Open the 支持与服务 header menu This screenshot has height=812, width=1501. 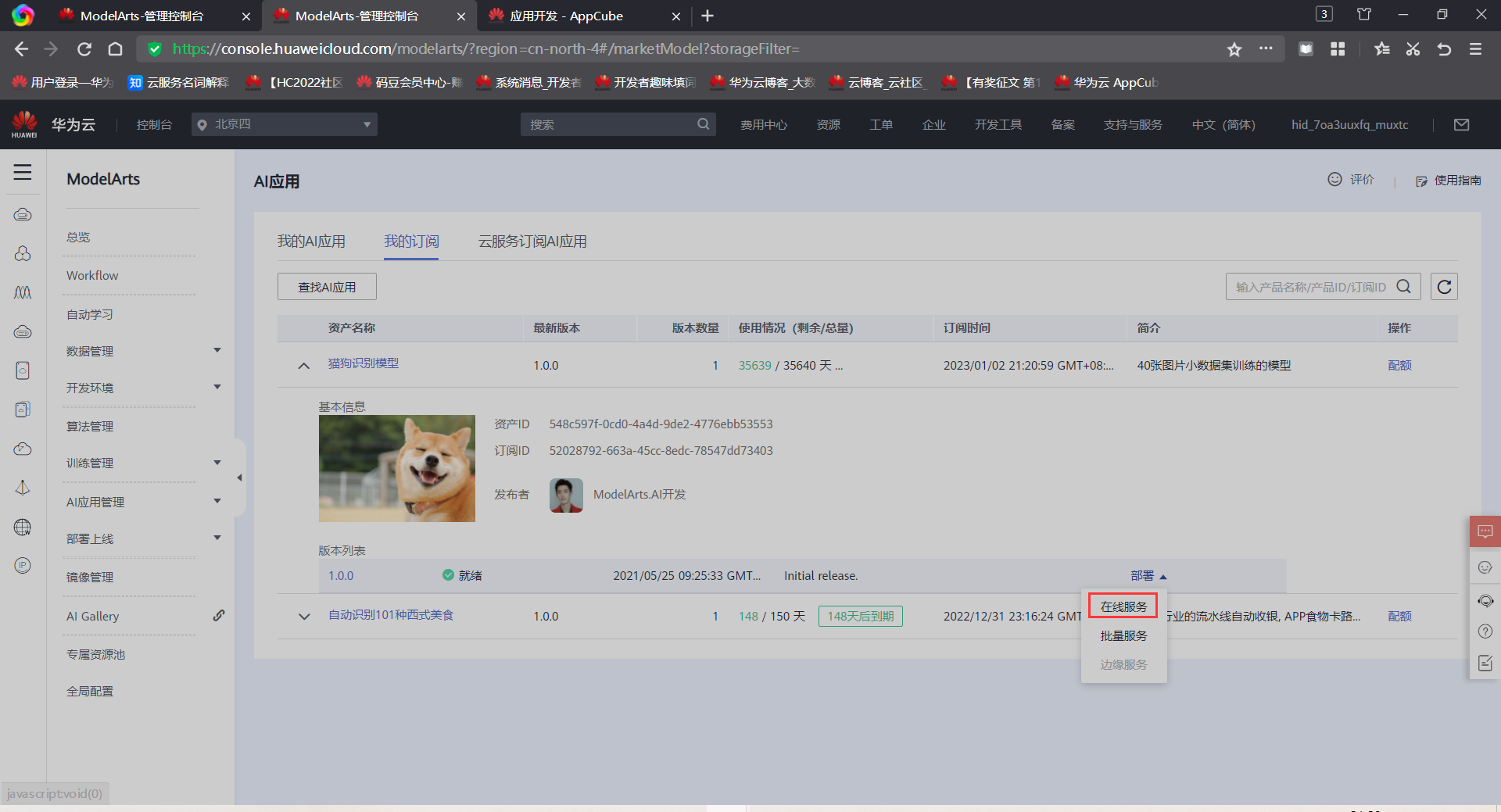point(1133,124)
